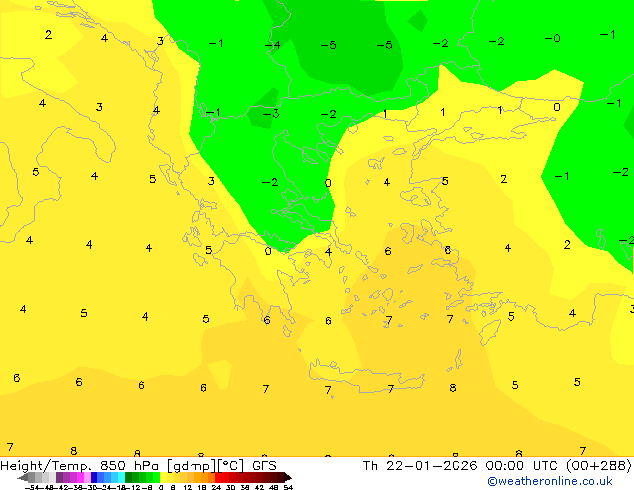This screenshot has height=490, width=634.
Task: Click the -4 temperature value on map
Action: (x=272, y=44)
